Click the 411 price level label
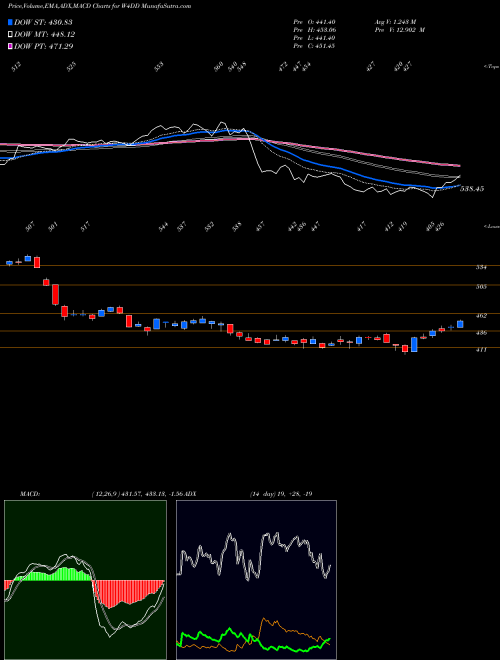 coord(481,349)
